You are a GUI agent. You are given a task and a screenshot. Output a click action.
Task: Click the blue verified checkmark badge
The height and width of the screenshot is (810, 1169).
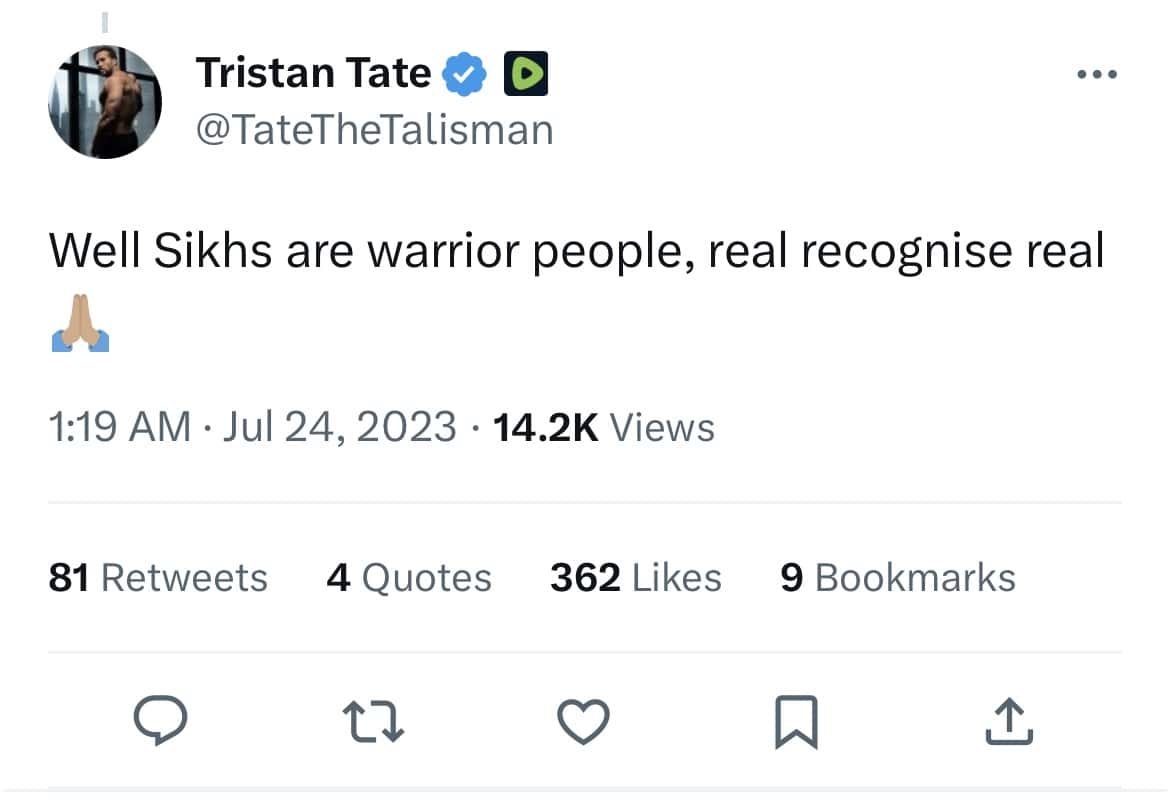click(x=461, y=72)
